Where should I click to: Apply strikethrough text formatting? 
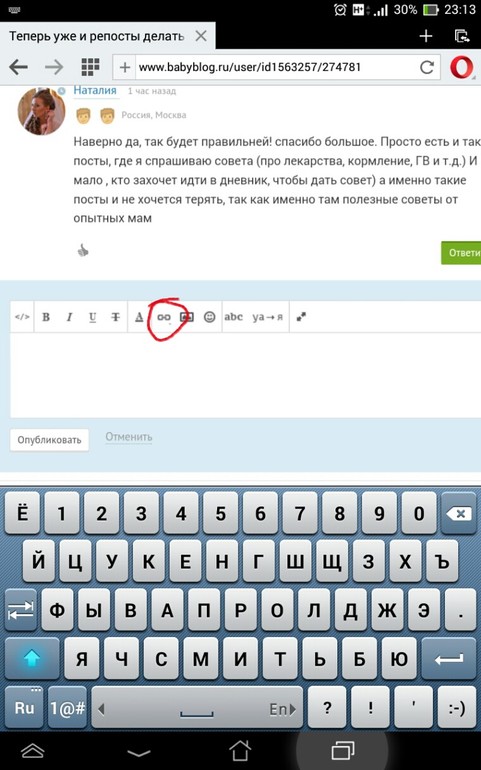(115, 317)
